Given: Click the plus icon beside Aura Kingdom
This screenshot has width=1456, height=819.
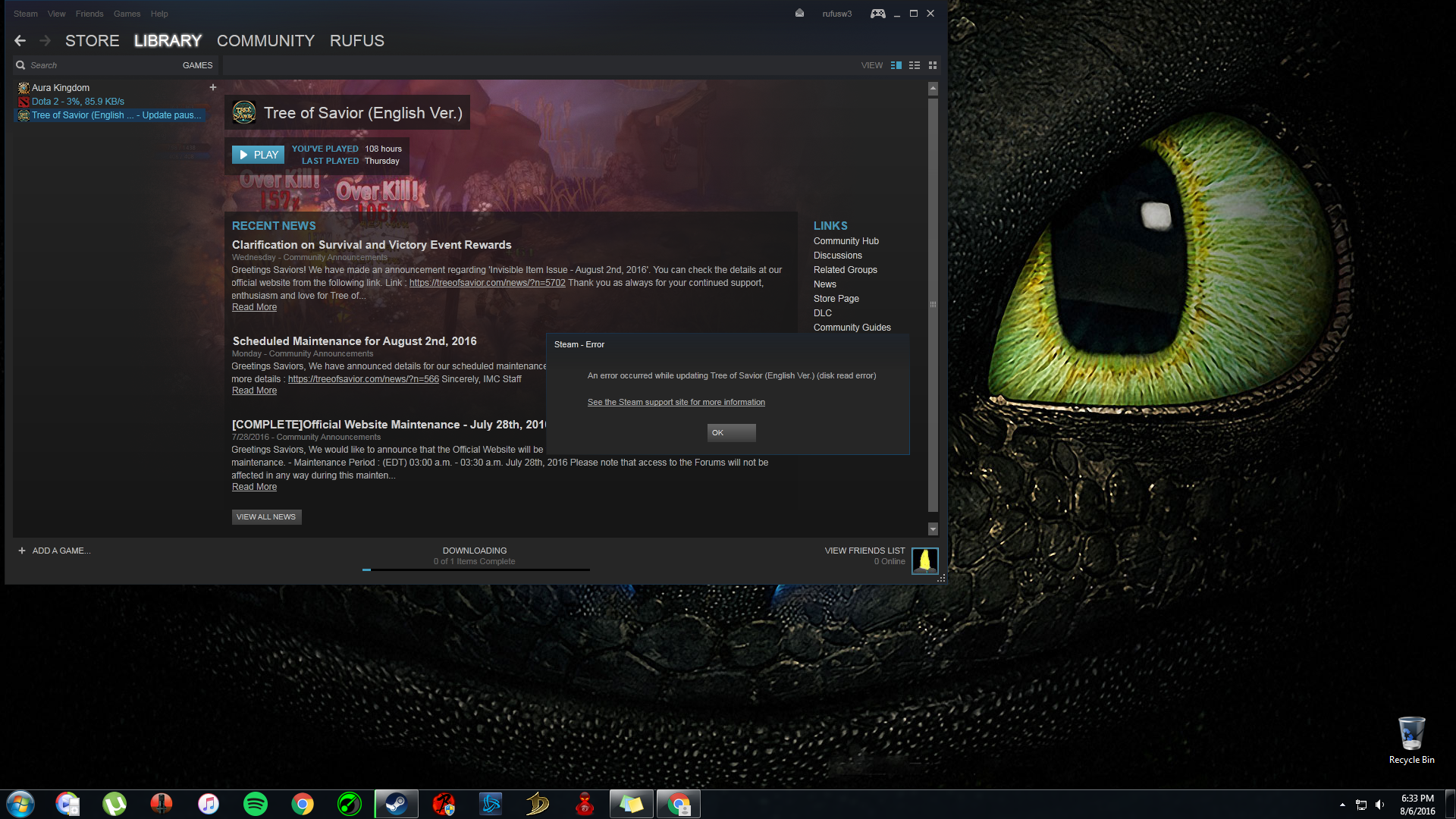Looking at the screenshot, I should [213, 88].
